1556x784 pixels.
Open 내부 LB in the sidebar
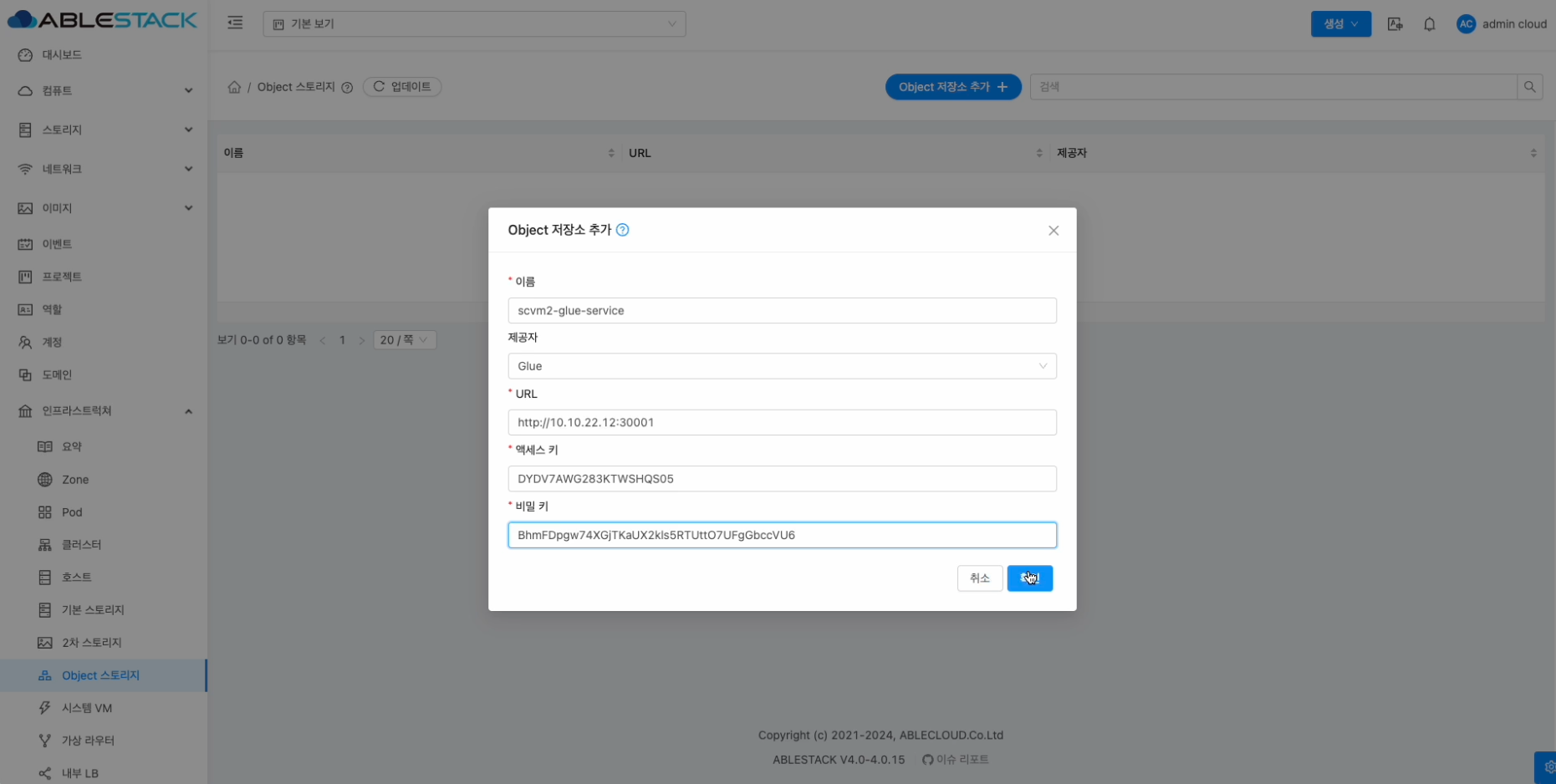pyautogui.click(x=104, y=772)
